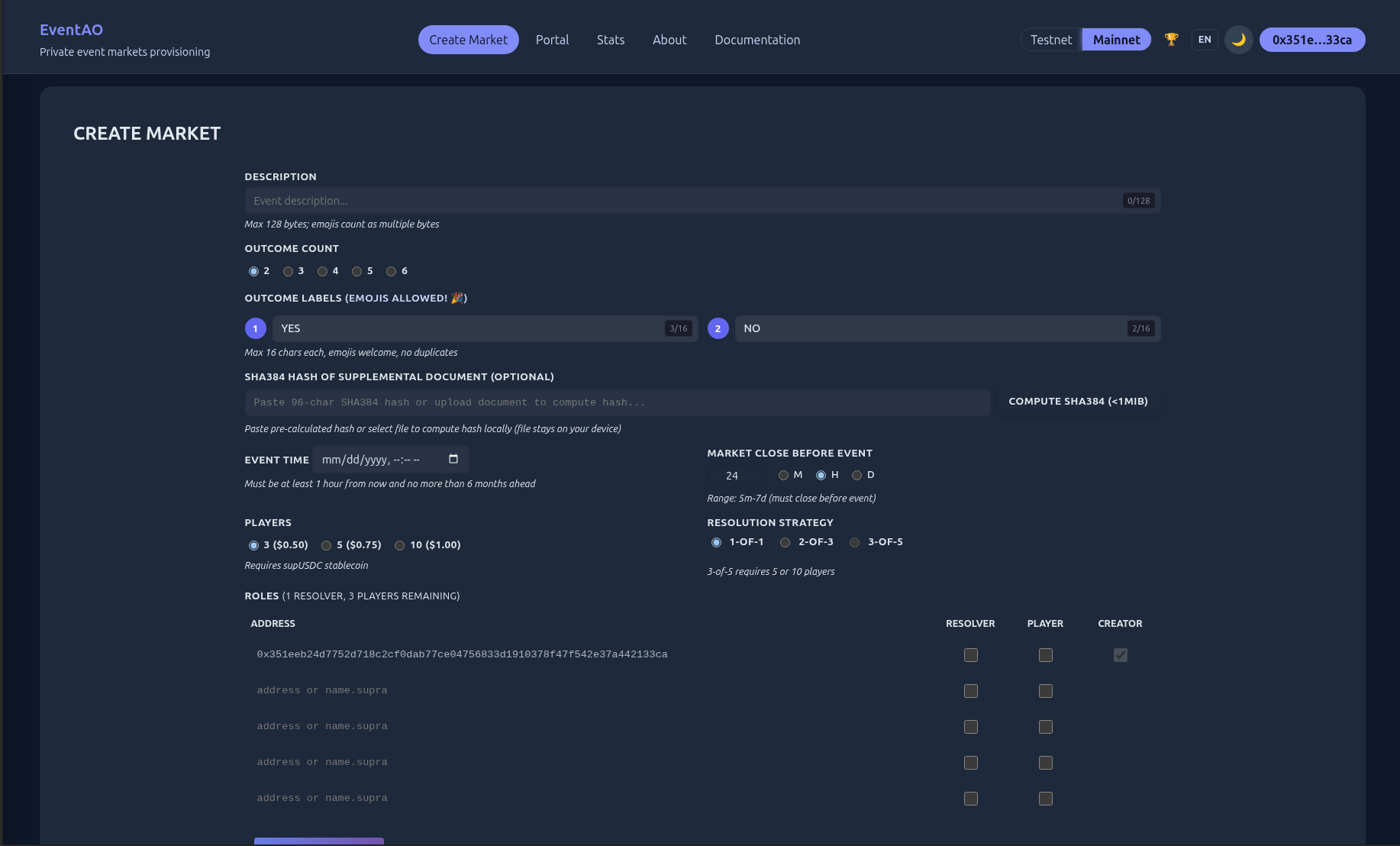Check the Player box on second address row

[1045, 691]
